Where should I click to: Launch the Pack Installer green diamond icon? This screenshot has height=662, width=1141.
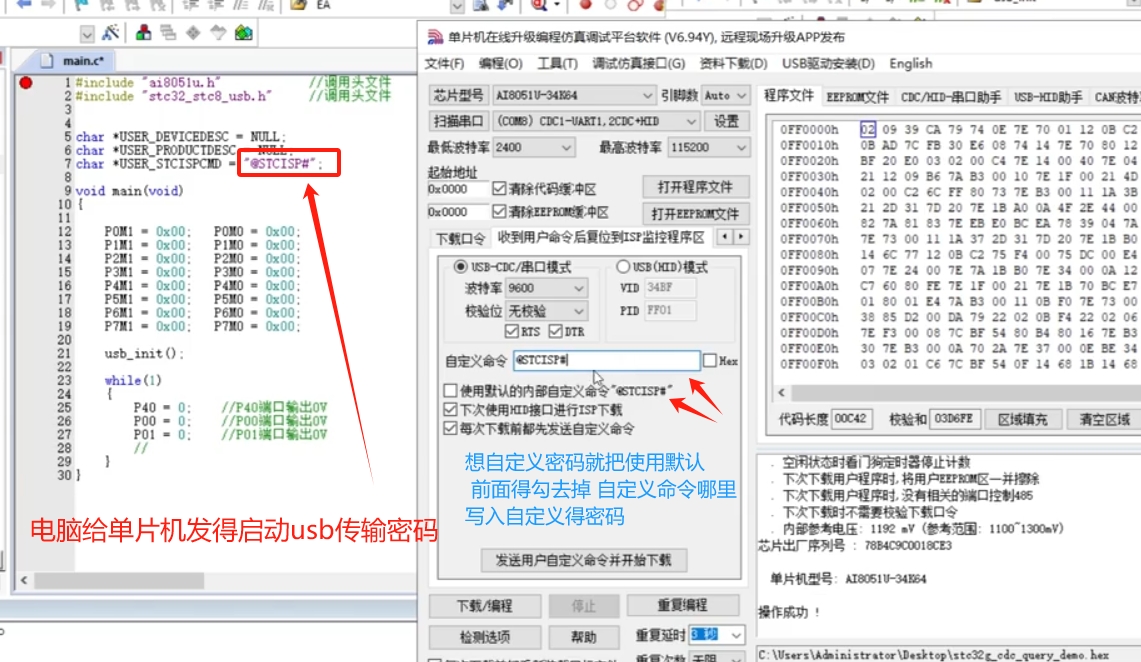tap(244, 33)
